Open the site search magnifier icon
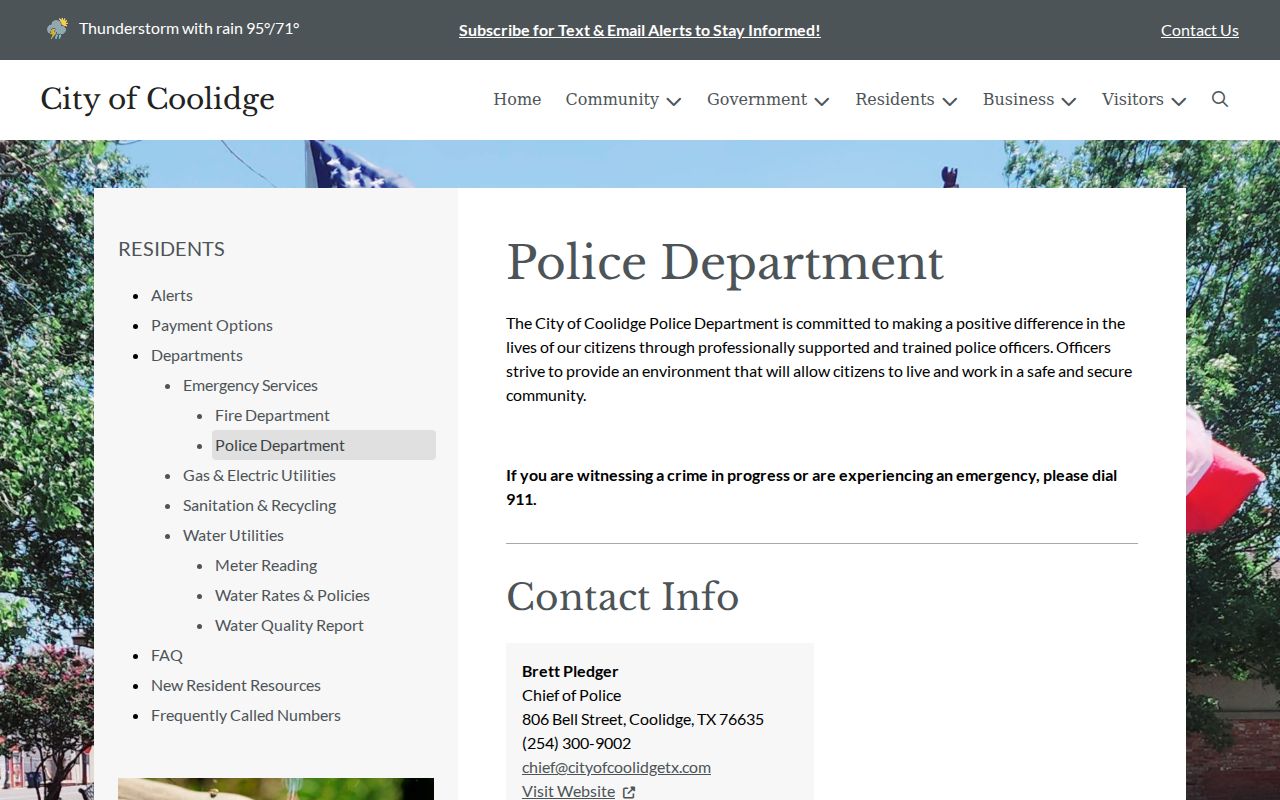The image size is (1280, 800). pos(1220,99)
